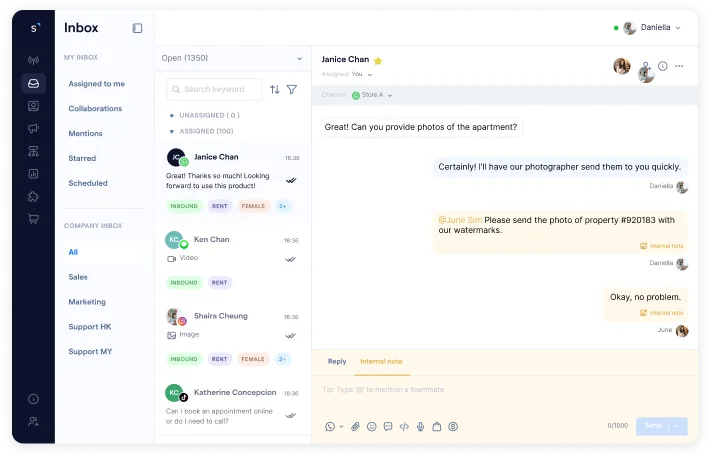
Task: Open the Katherine Concepcion conversation
Action: click(233, 405)
